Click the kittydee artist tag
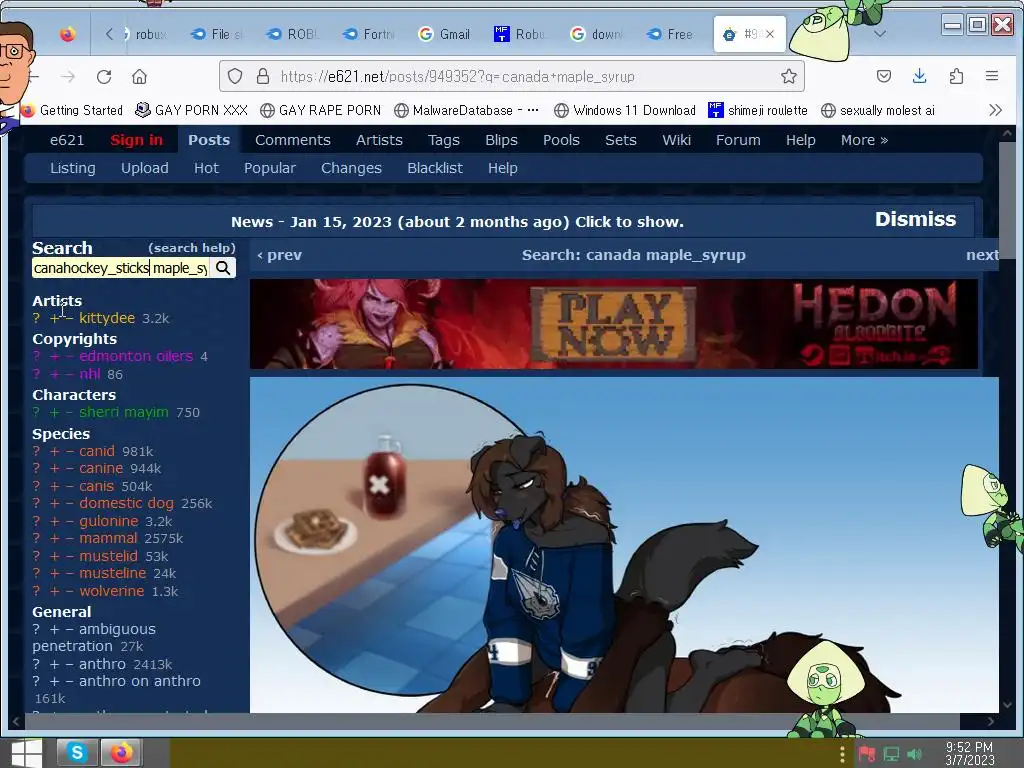 coord(107,318)
